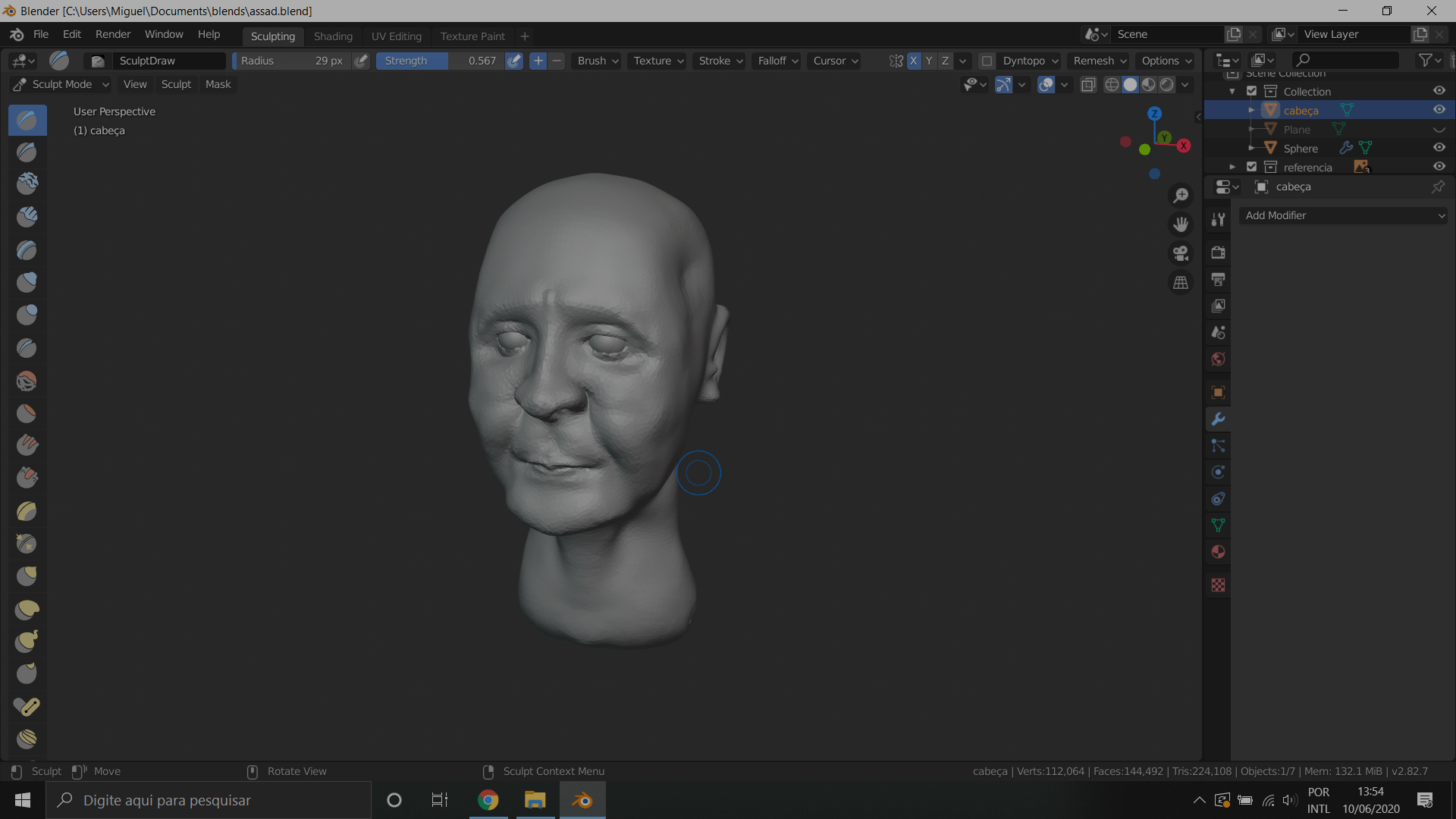Open the World Properties panel
Viewport: 1456px width, 819px height.
tap(1218, 359)
